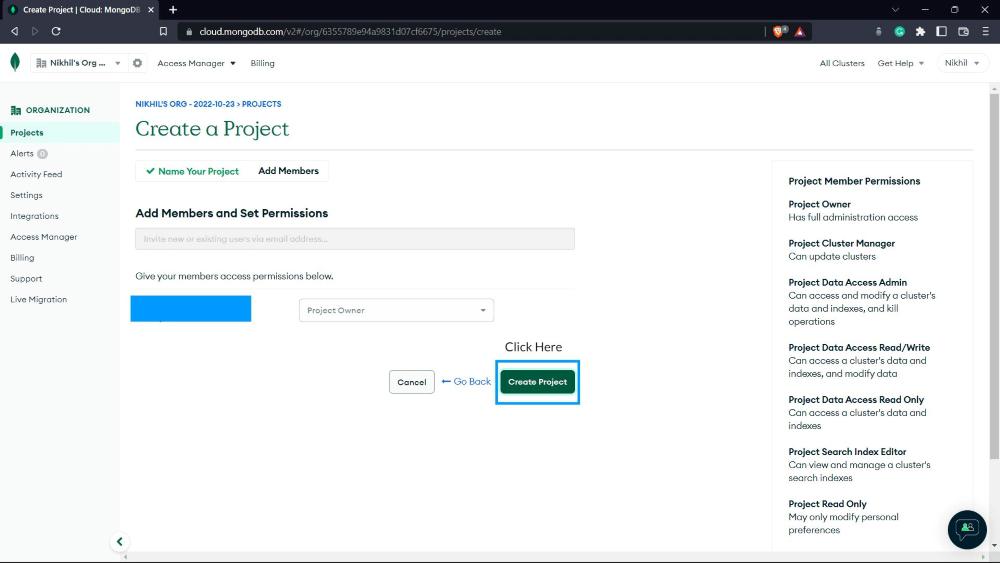The image size is (1000, 563).
Task: Click NIKHIL'S ORG breadcrumb link
Action: point(185,104)
